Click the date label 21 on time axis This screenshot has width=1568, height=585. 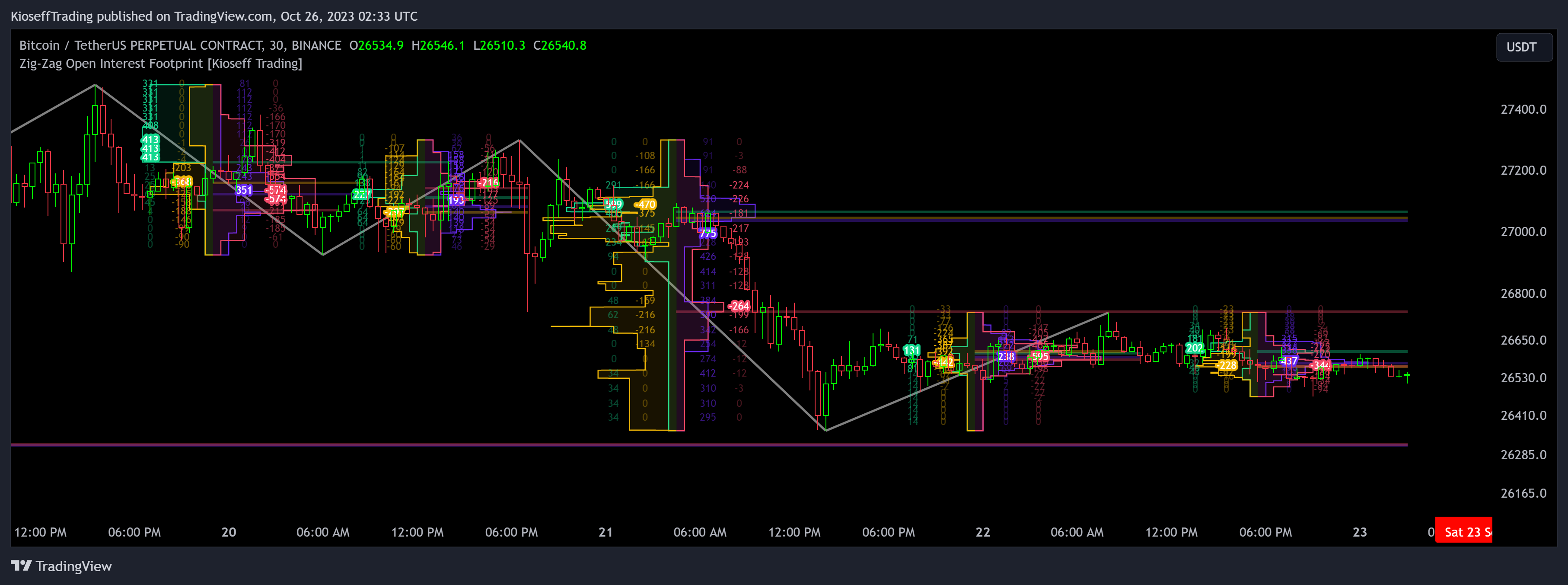tap(606, 533)
